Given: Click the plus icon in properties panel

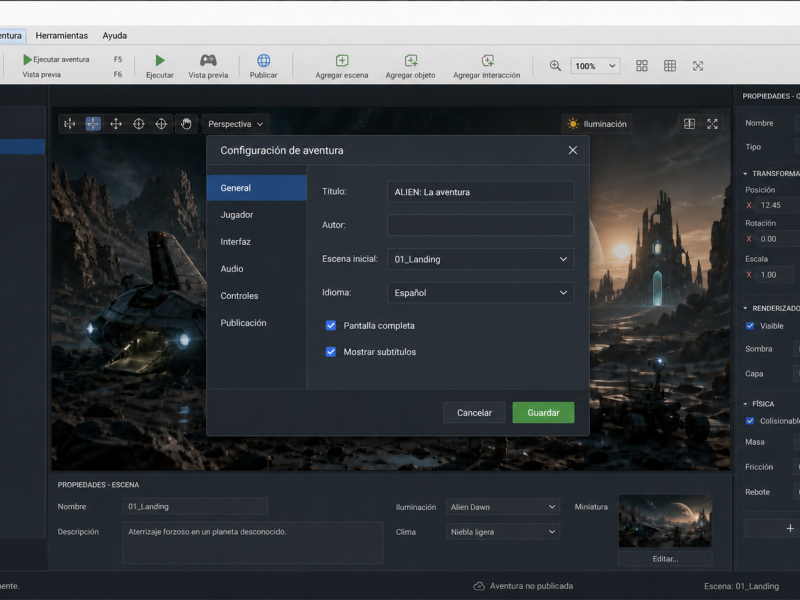Looking at the screenshot, I should point(790,529).
